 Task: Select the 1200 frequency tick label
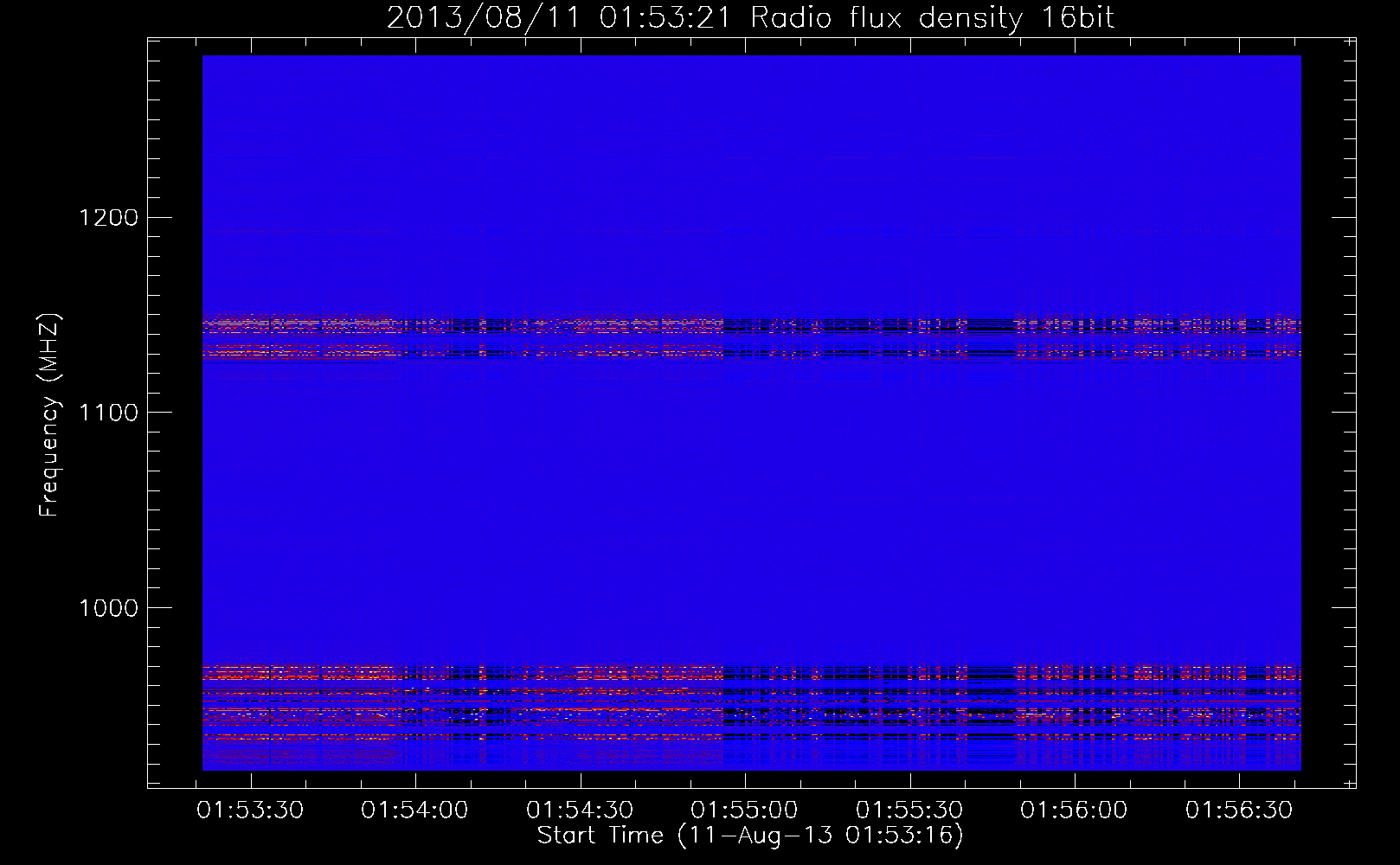point(108,217)
